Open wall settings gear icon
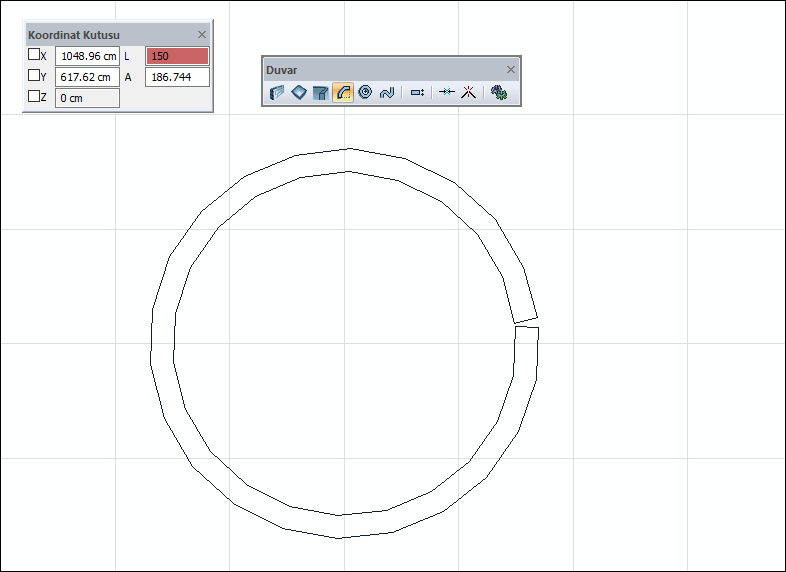Viewport: 786px width, 572px height. (x=499, y=93)
